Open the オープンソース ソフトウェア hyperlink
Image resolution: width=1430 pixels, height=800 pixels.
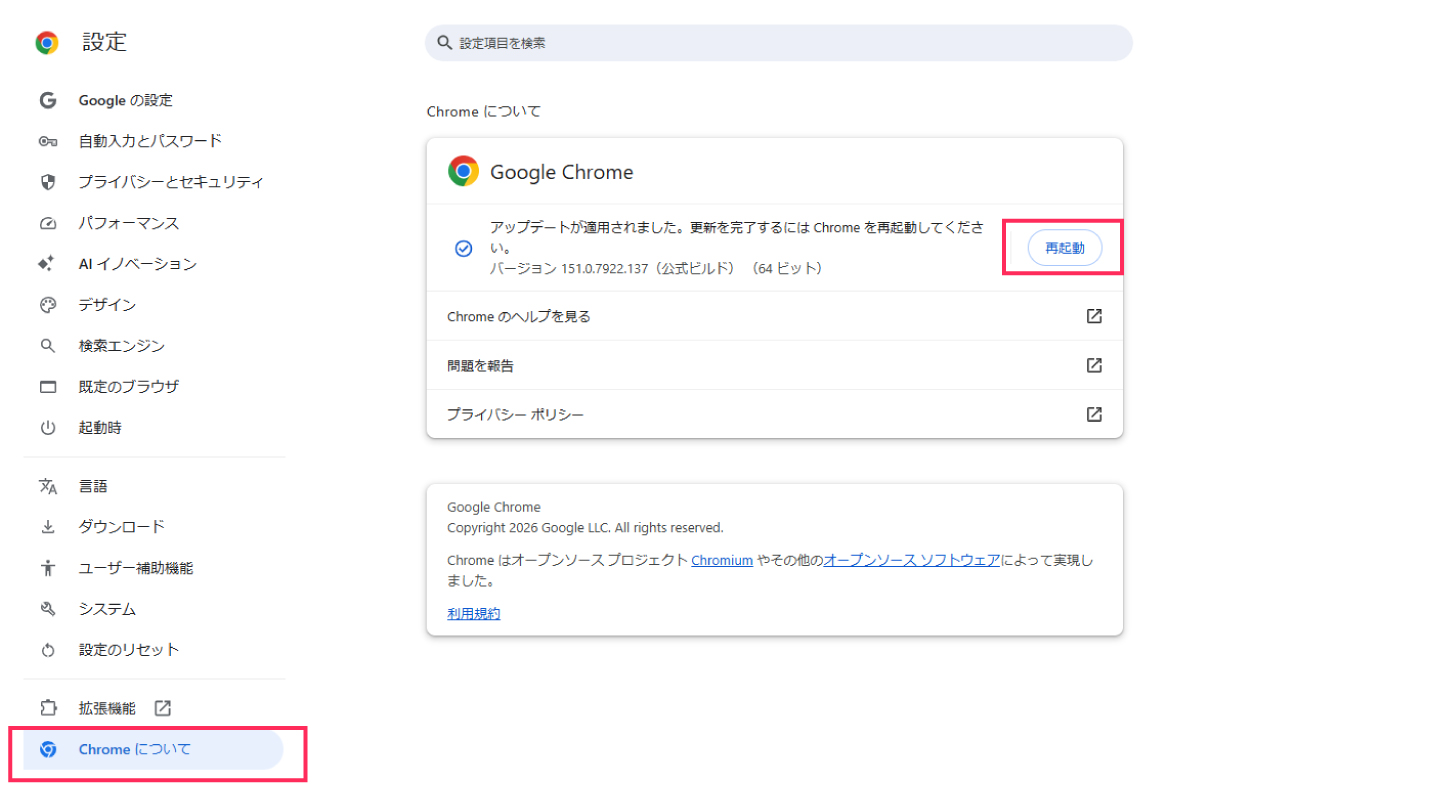pyautogui.click(x=912, y=561)
